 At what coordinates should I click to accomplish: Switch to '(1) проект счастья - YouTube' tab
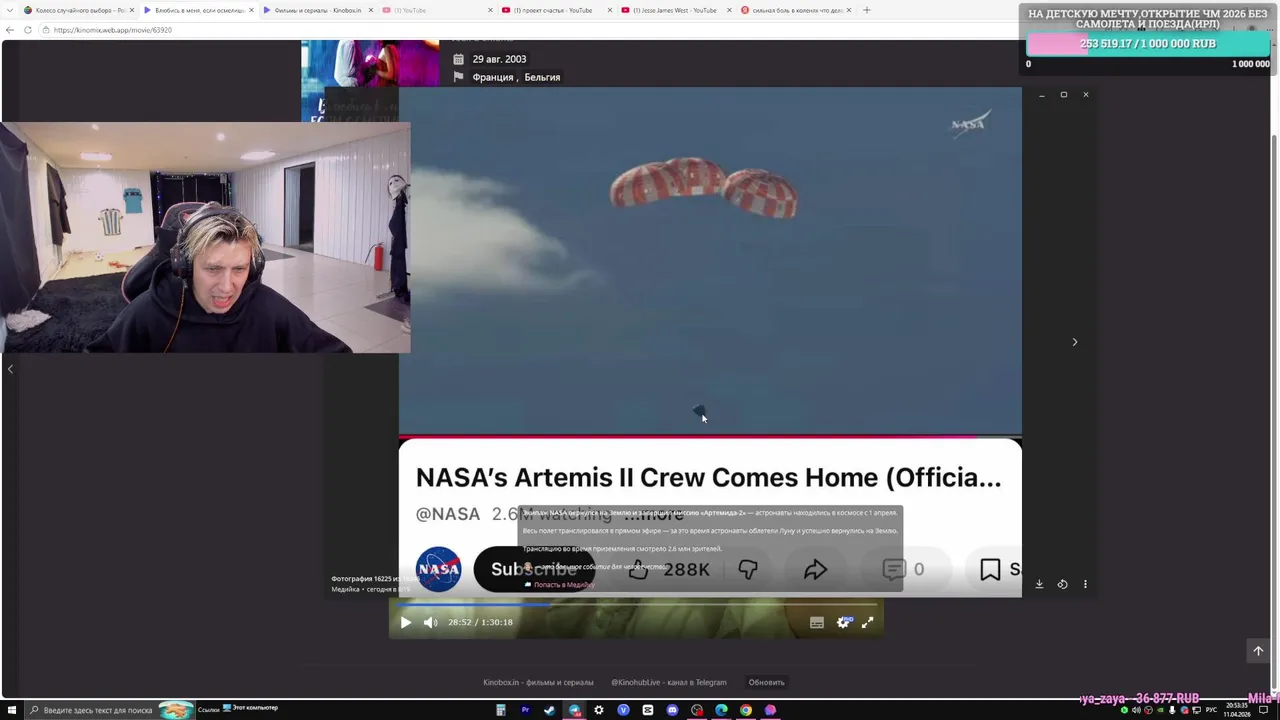click(555, 10)
